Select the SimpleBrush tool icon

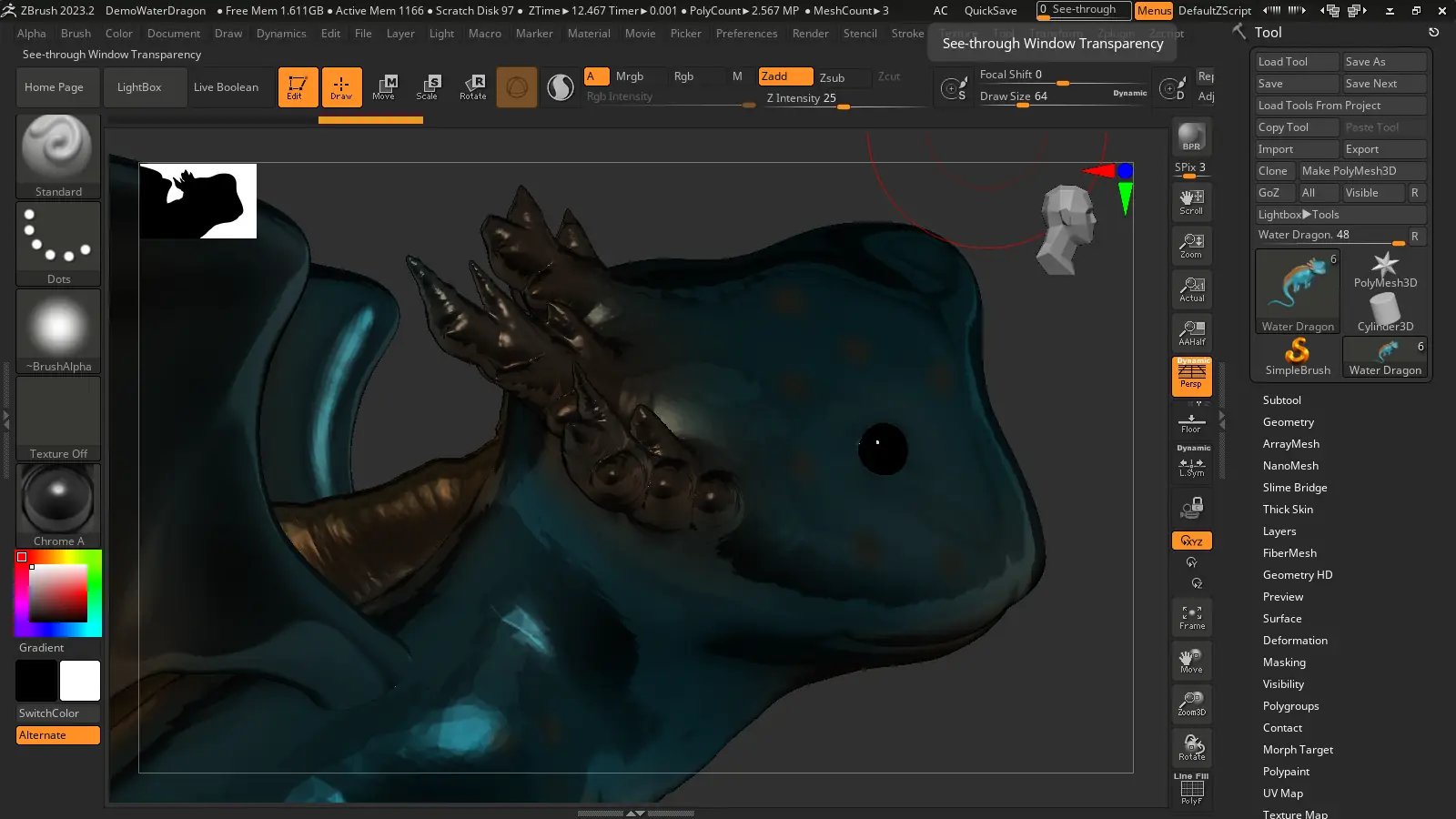[1298, 357]
